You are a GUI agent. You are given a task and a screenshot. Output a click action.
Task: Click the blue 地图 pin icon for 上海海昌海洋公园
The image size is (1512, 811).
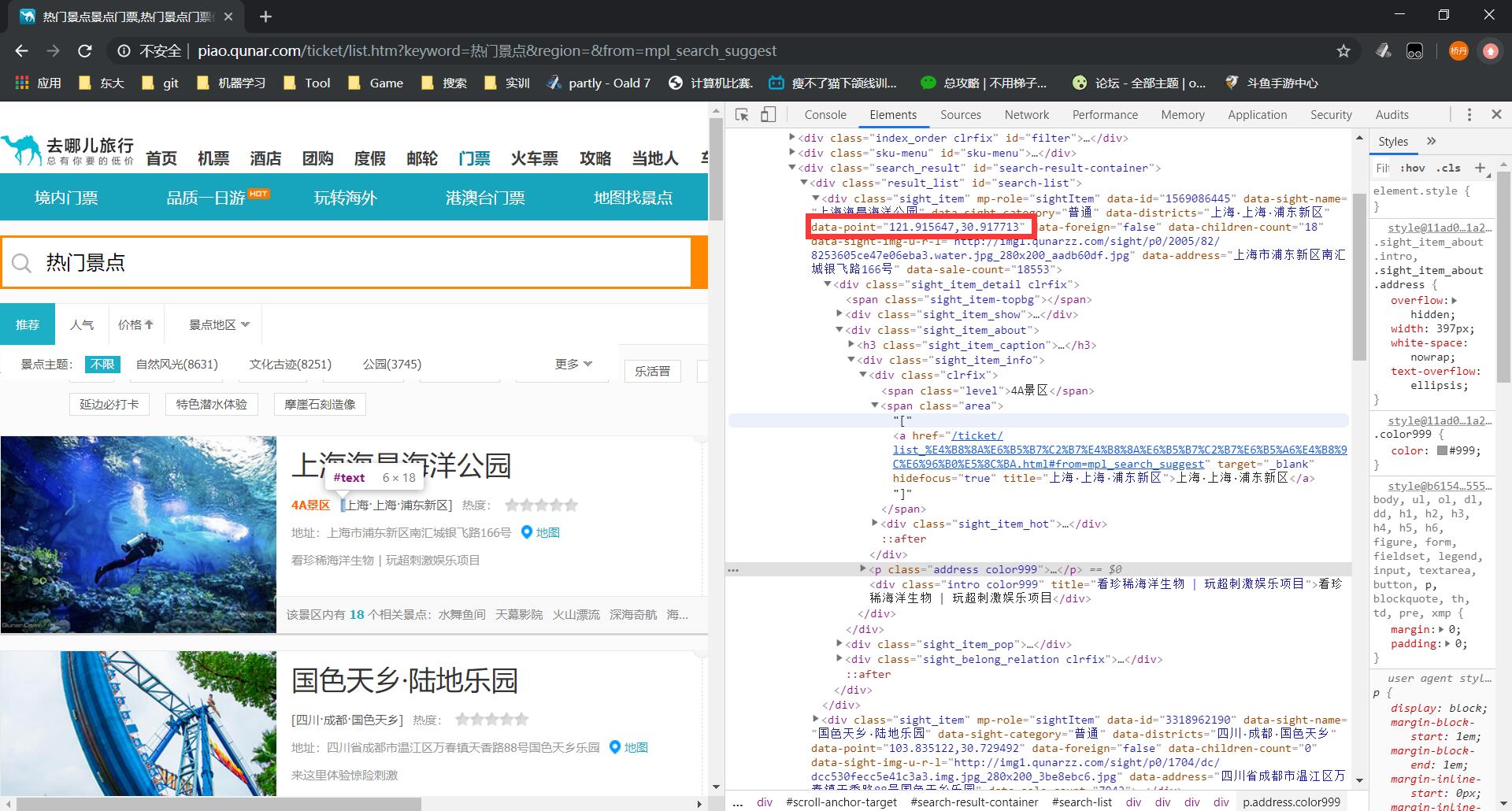pyautogui.click(x=527, y=532)
